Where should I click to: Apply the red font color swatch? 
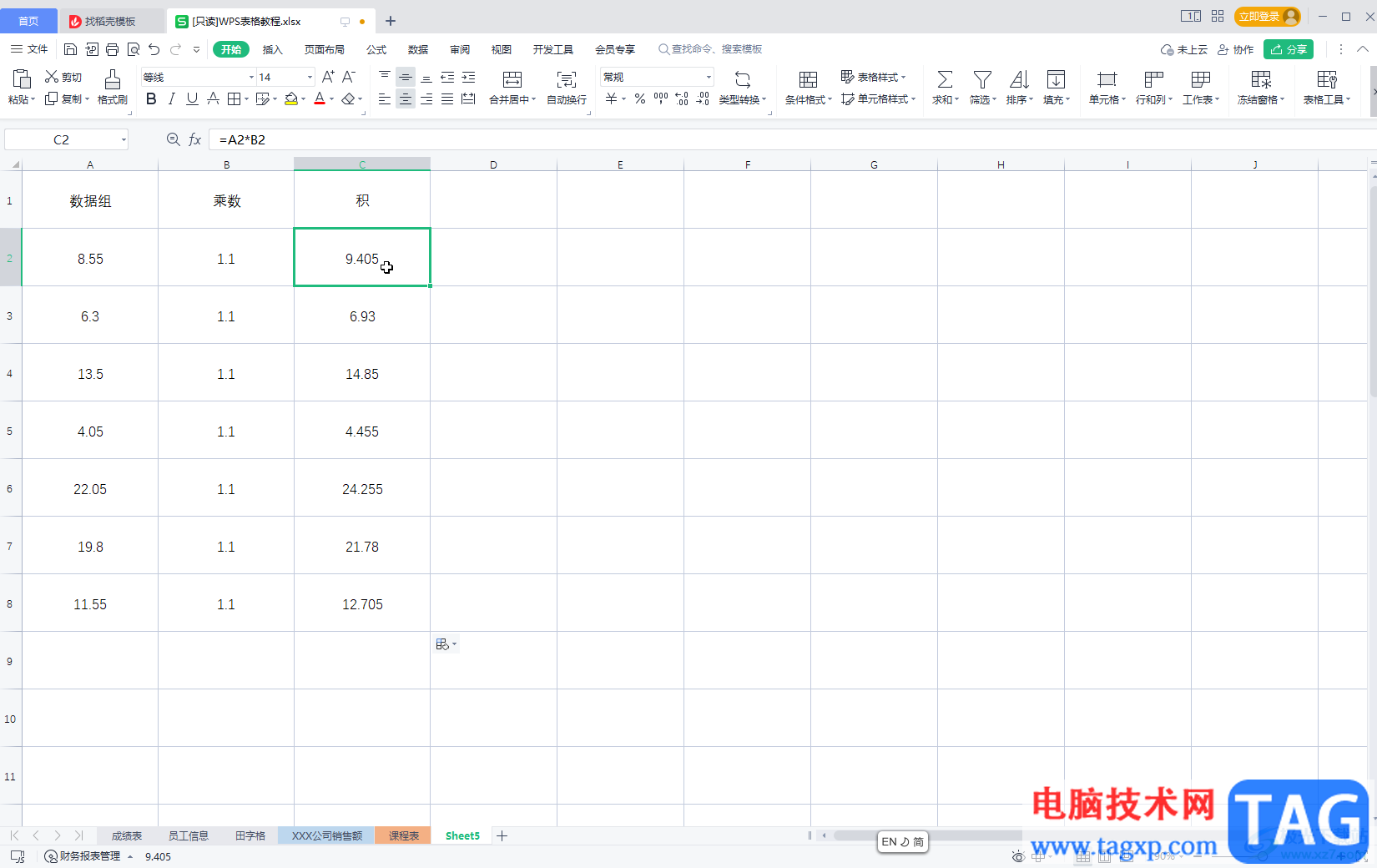click(320, 98)
